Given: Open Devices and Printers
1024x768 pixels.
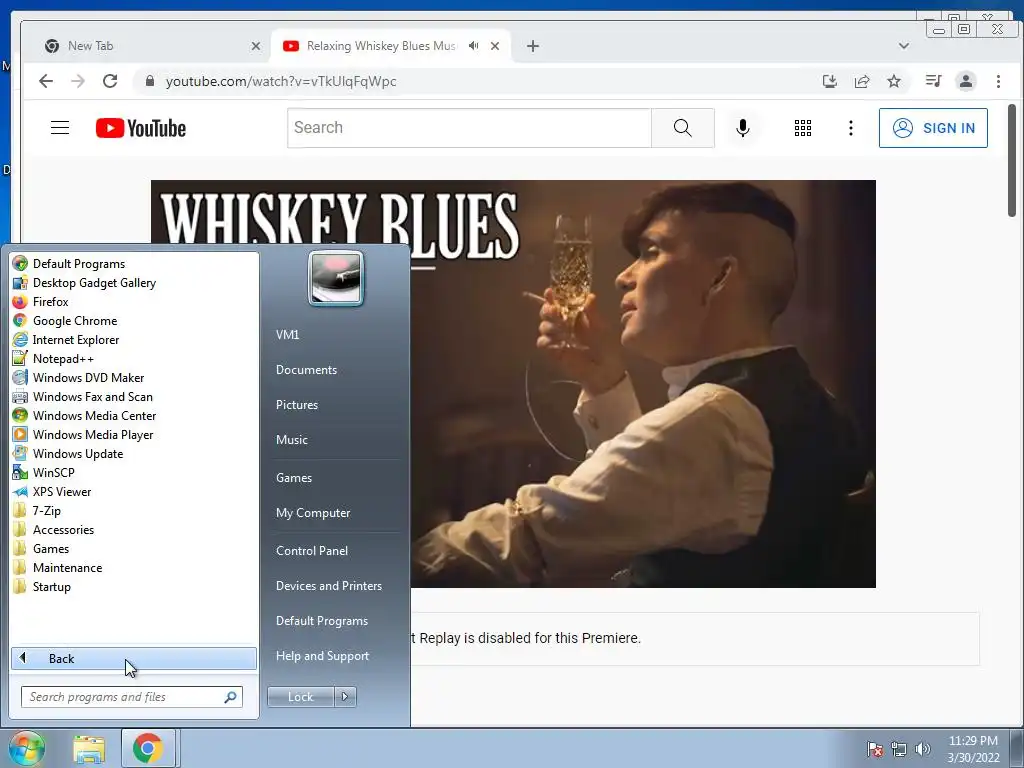Looking at the screenshot, I should point(328,586).
